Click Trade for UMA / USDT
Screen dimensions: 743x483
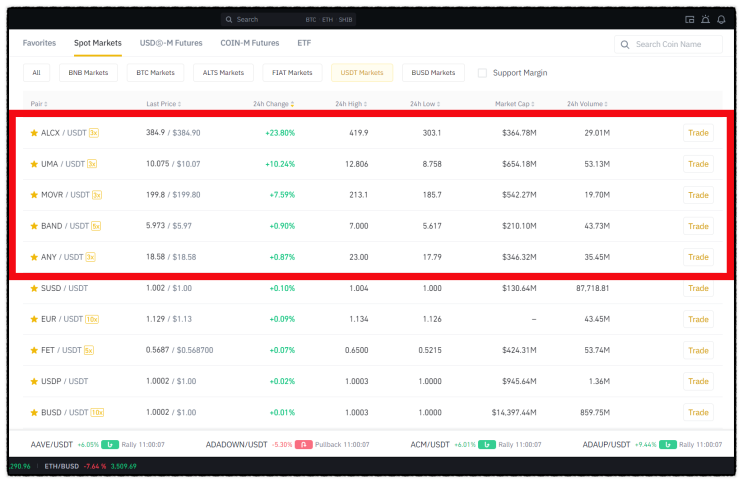pyautogui.click(x=698, y=164)
